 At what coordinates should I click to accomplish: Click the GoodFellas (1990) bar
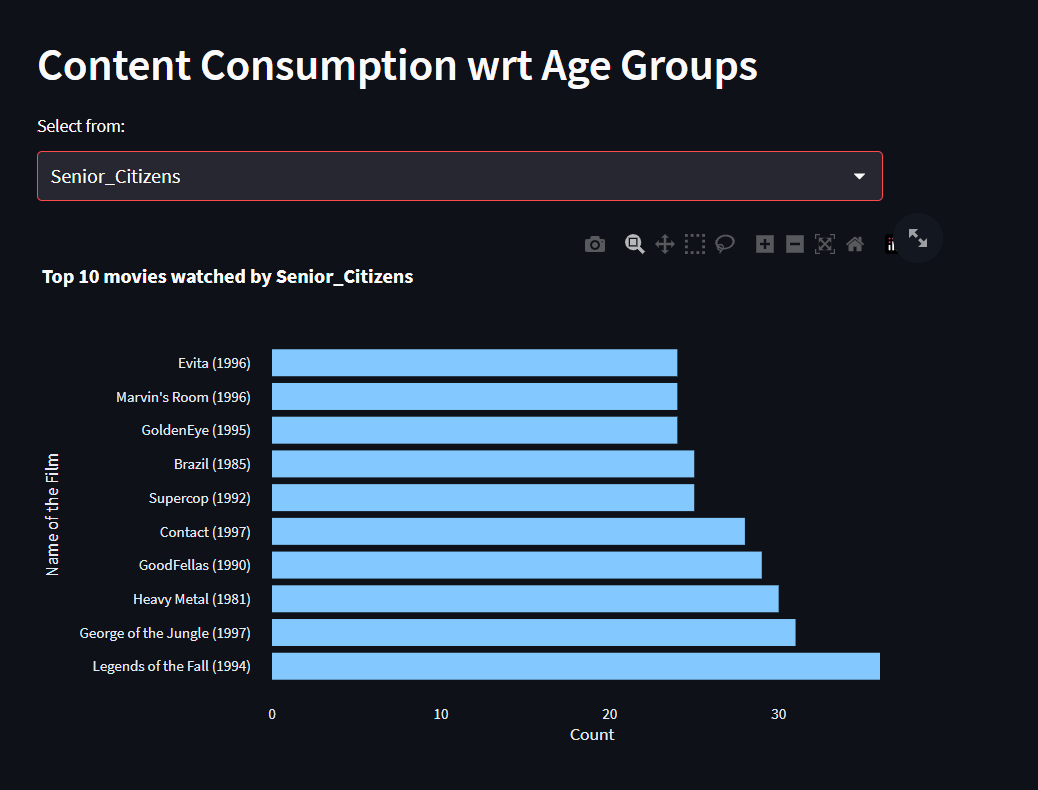[x=517, y=566]
